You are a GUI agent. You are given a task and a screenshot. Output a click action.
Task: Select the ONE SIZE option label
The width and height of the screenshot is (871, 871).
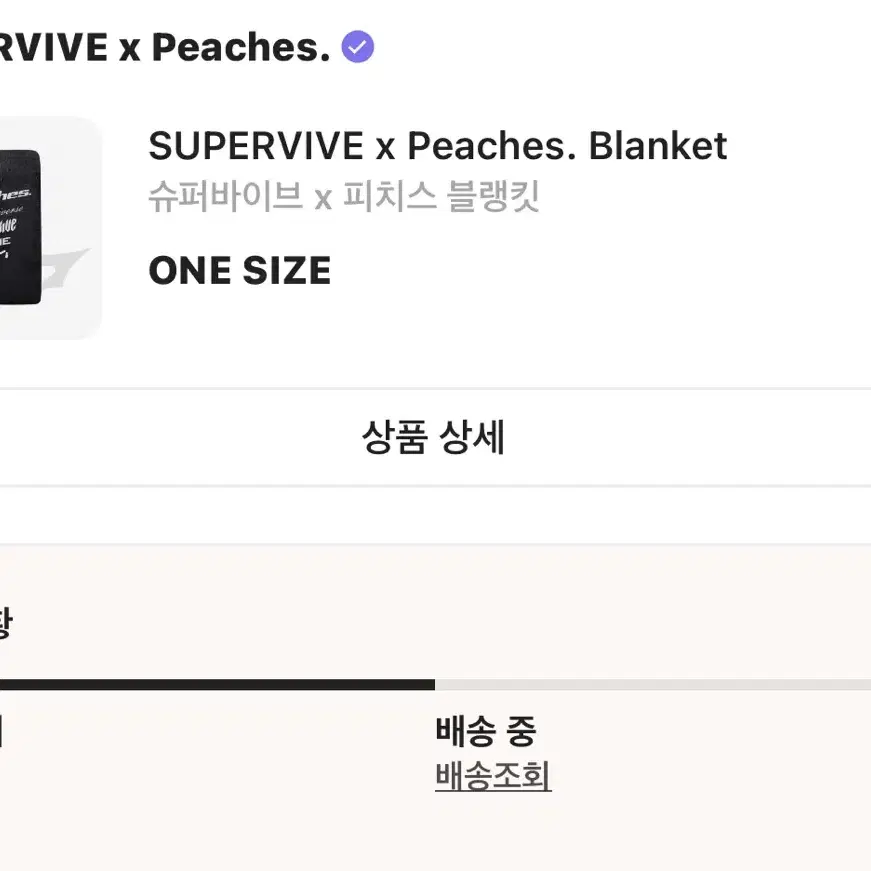(240, 271)
